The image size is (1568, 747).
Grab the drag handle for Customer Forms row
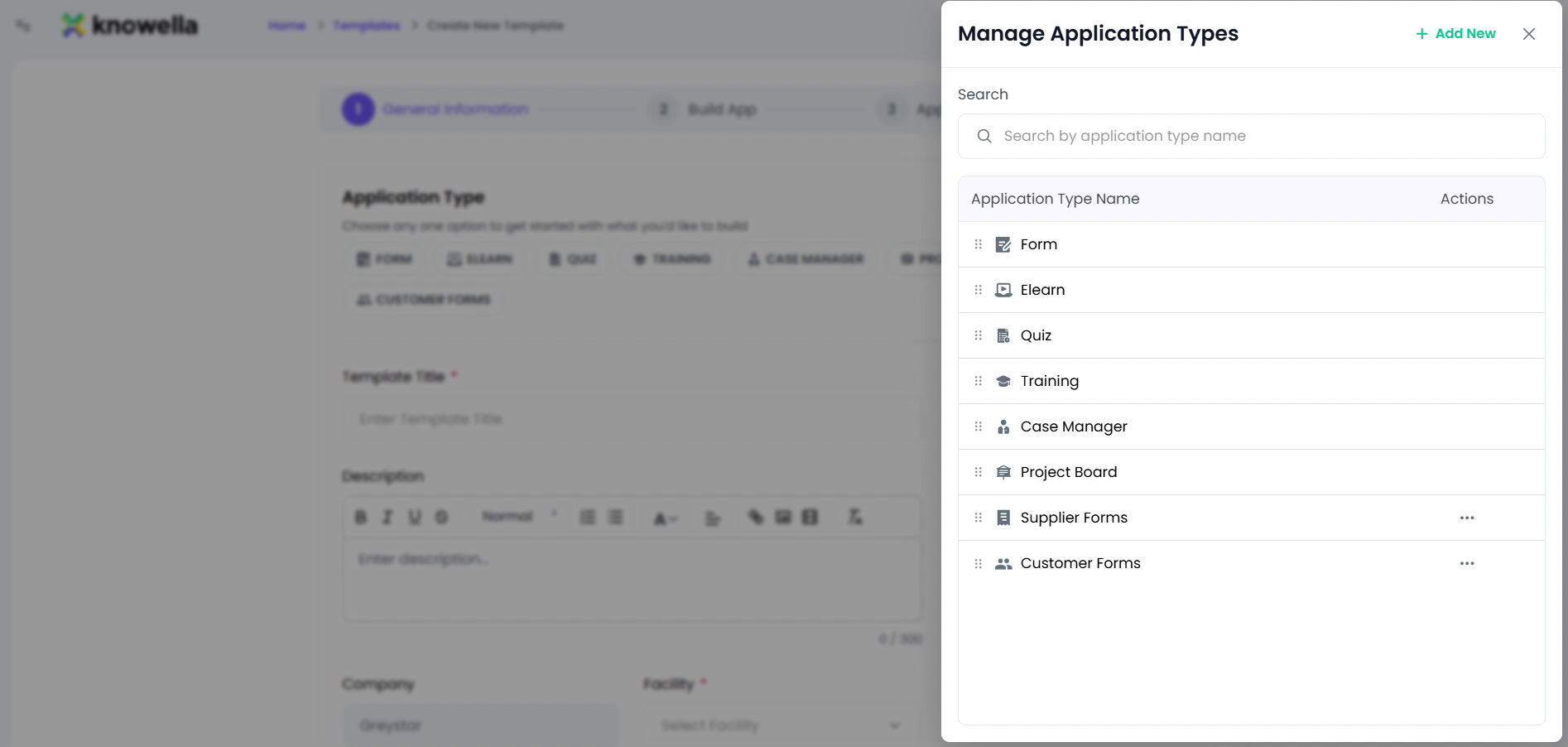point(979,563)
